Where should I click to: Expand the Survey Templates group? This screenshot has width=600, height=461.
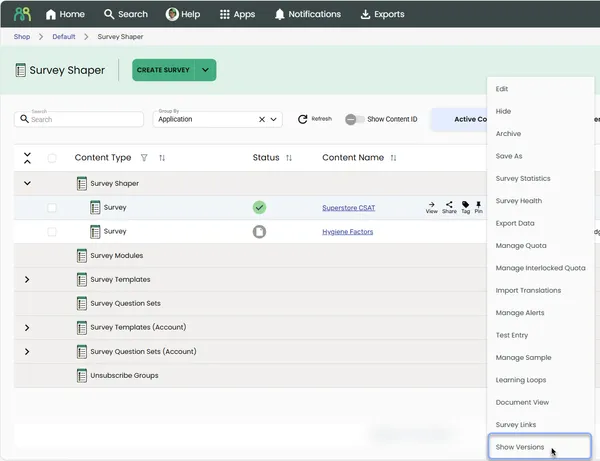click(x=27, y=280)
